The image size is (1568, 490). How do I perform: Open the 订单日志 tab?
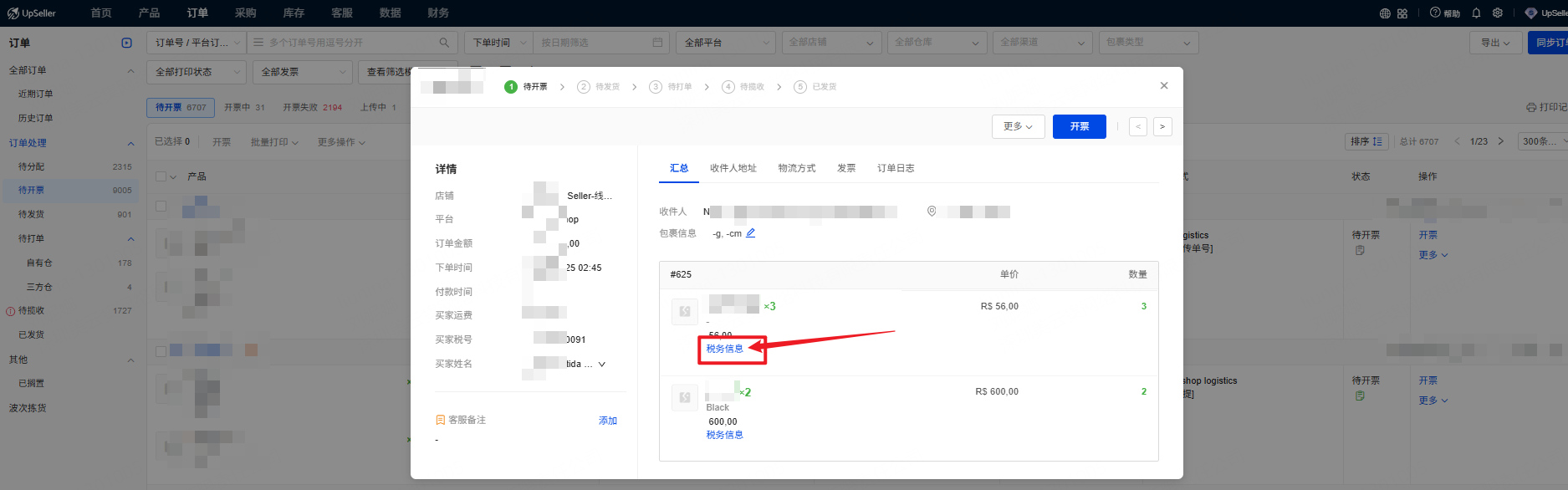pos(895,168)
